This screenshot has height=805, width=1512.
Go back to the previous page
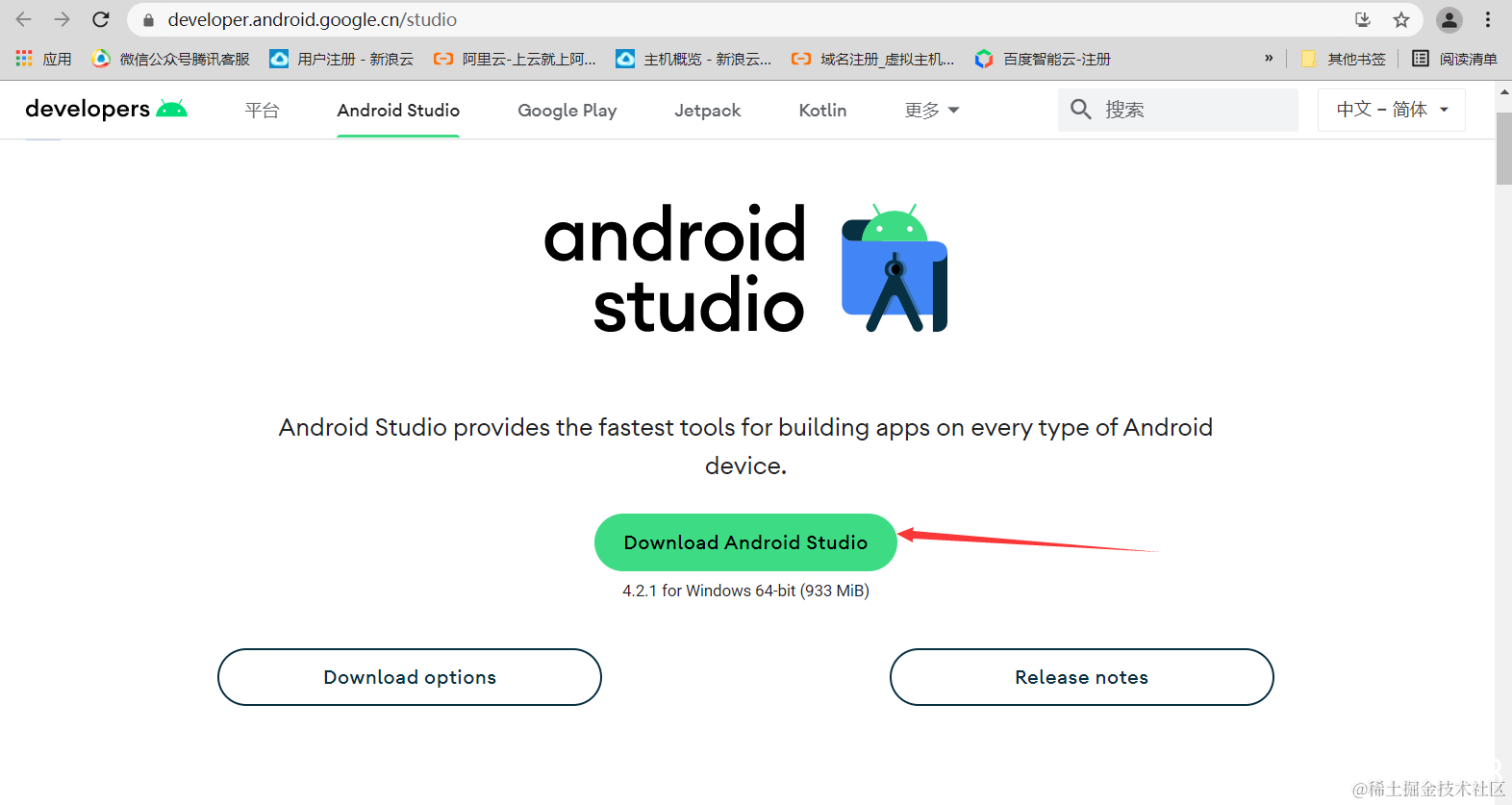pyautogui.click(x=24, y=19)
